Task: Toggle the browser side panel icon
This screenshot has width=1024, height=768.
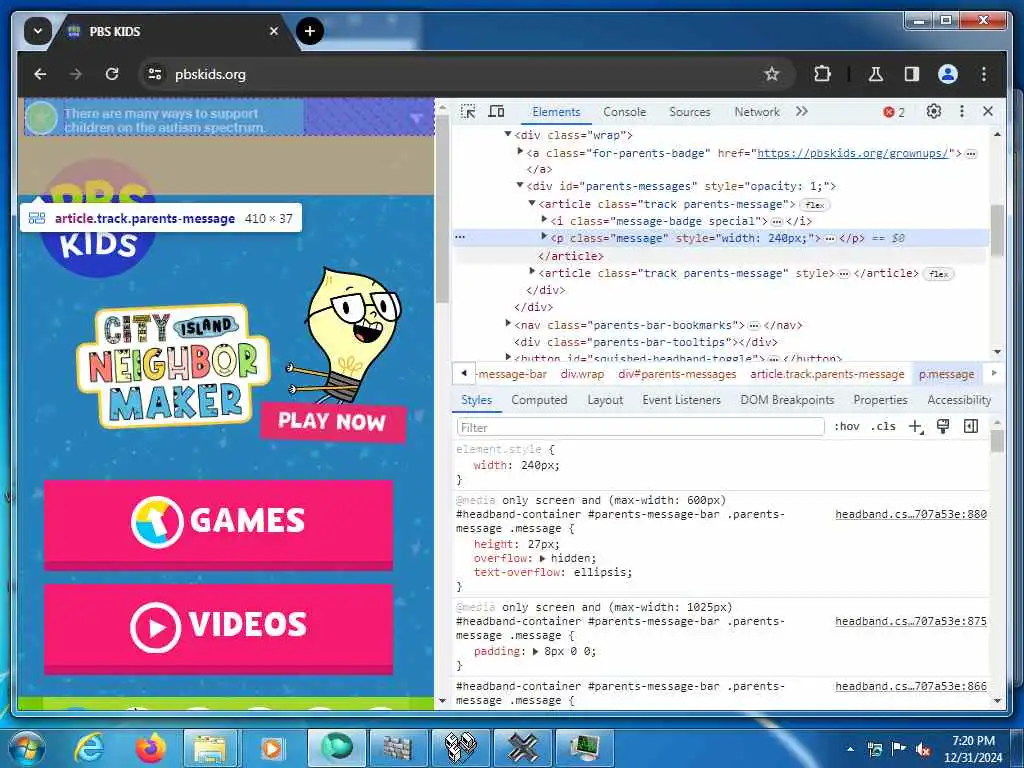Action: pos(912,74)
